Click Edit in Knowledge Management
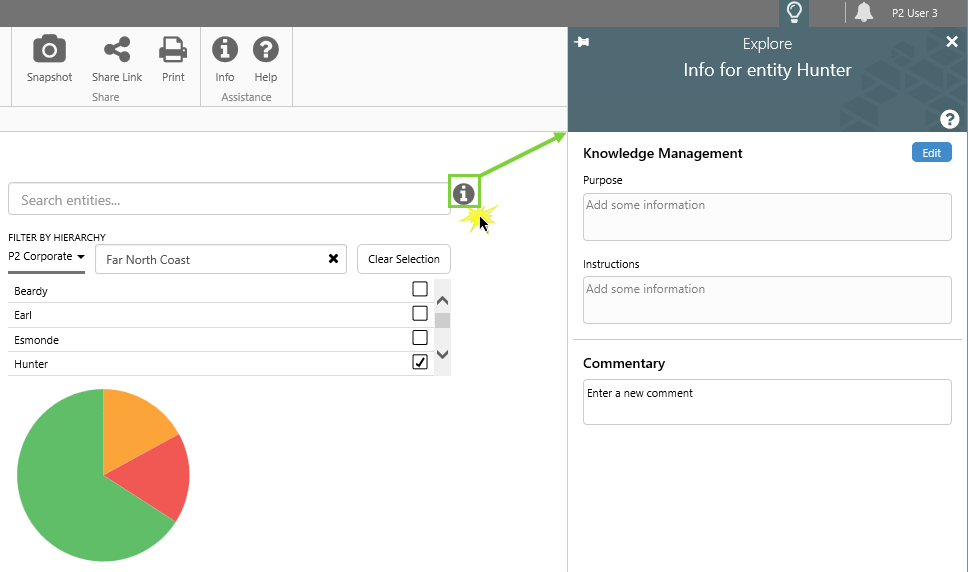The height and width of the screenshot is (572, 968). pyautogui.click(x=931, y=153)
